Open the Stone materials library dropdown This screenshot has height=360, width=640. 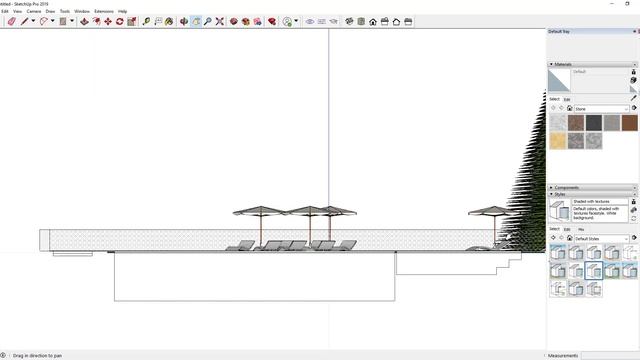pos(602,109)
